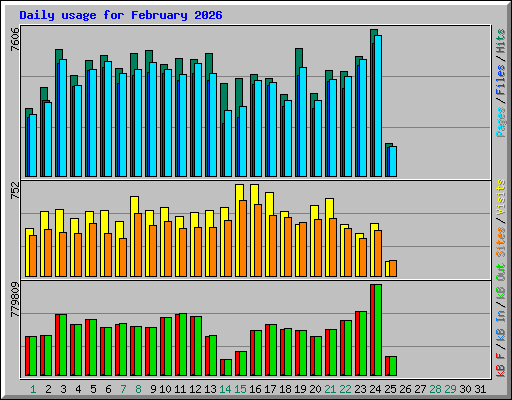Viewport: 512px width, 400px height.
Task: Click the day 23 green kB bar
Action: tap(363, 344)
